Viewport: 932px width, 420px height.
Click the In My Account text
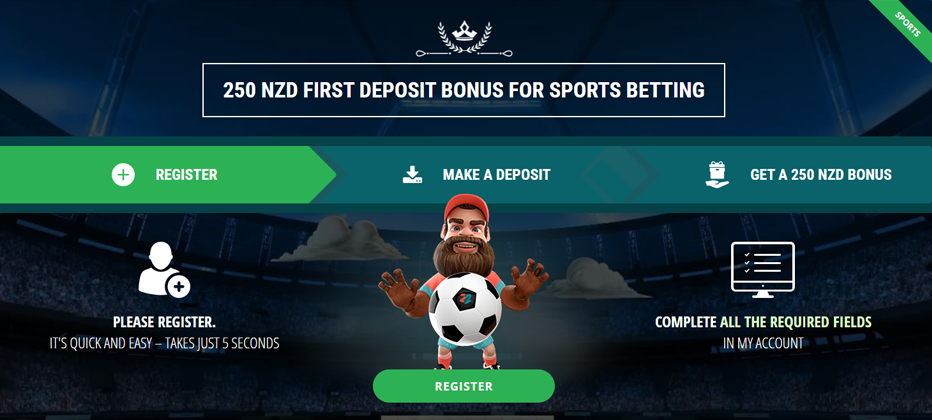click(x=763, y=343)
